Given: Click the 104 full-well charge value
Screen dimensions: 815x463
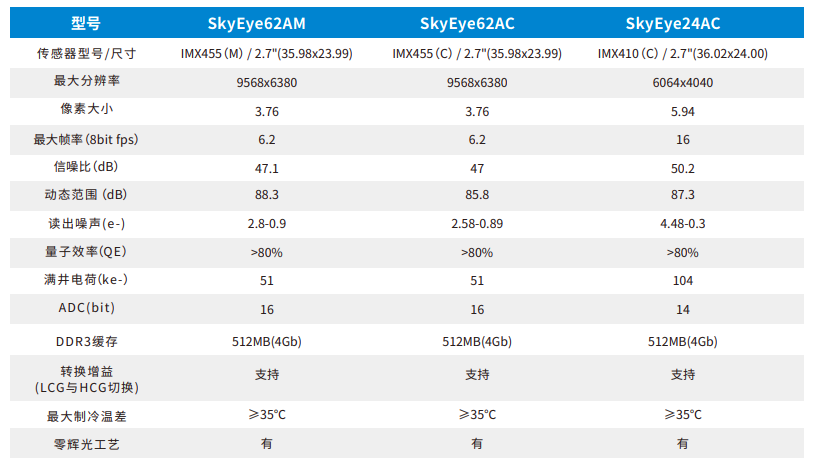Looking at the screenshot, I should coord(683,281).
